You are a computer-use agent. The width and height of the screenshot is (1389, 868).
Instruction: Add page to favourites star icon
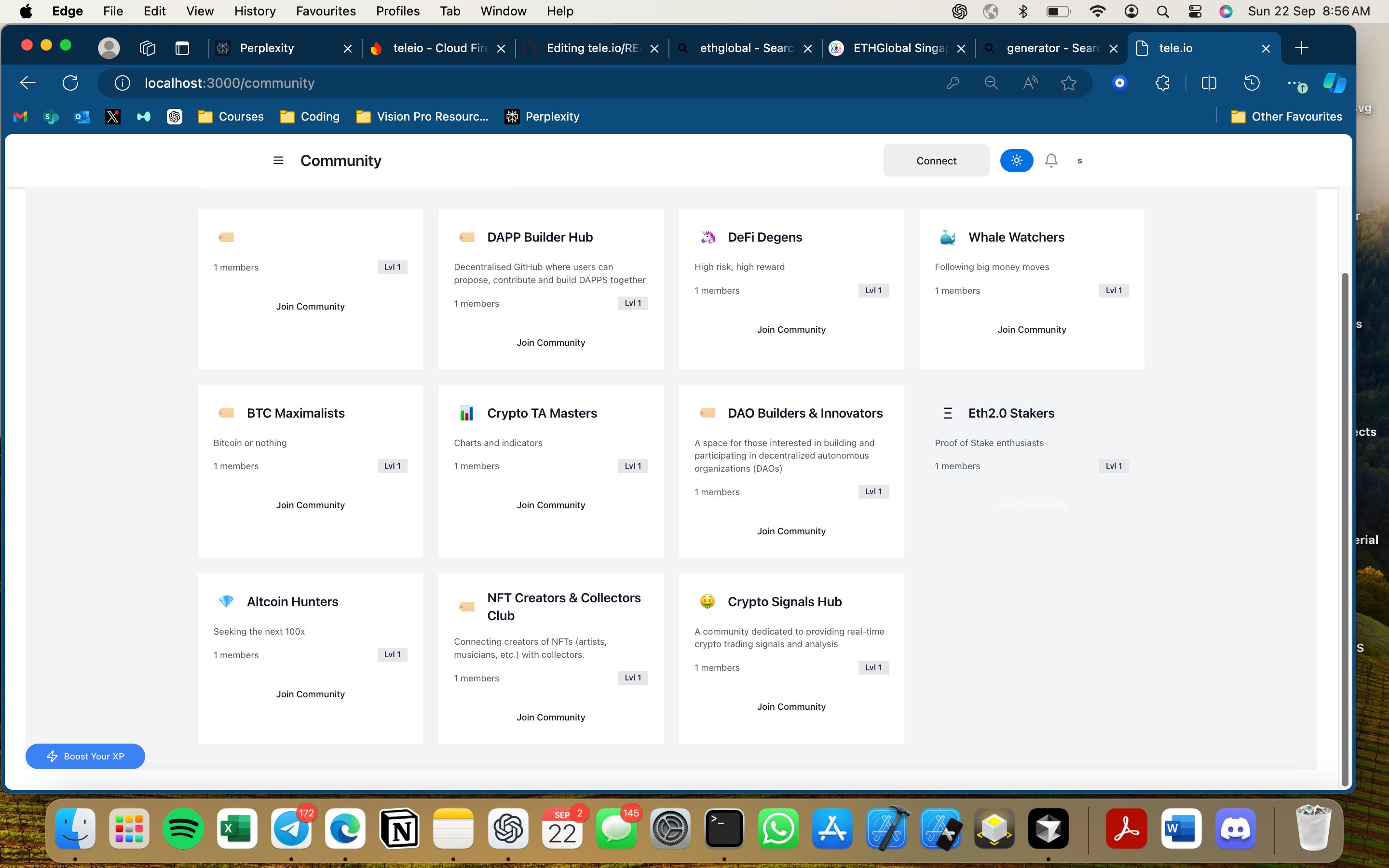click(1068, 82)
